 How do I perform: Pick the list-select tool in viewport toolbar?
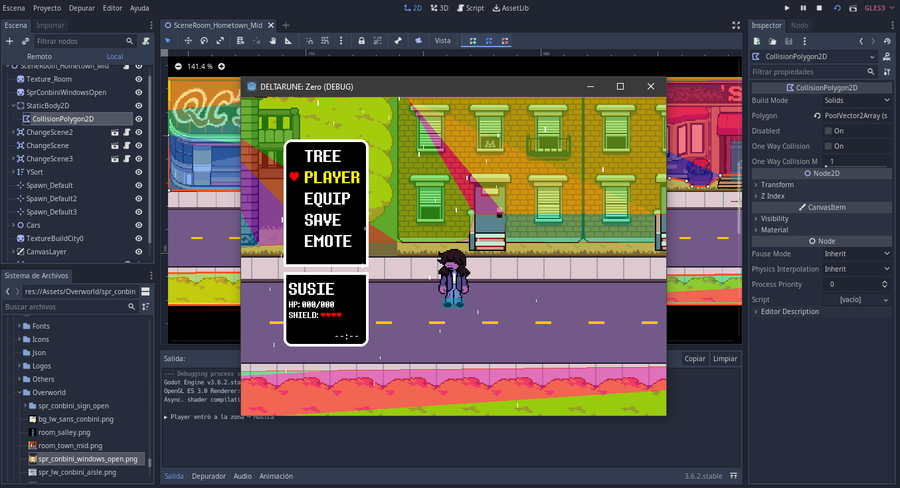coord(240,41)
